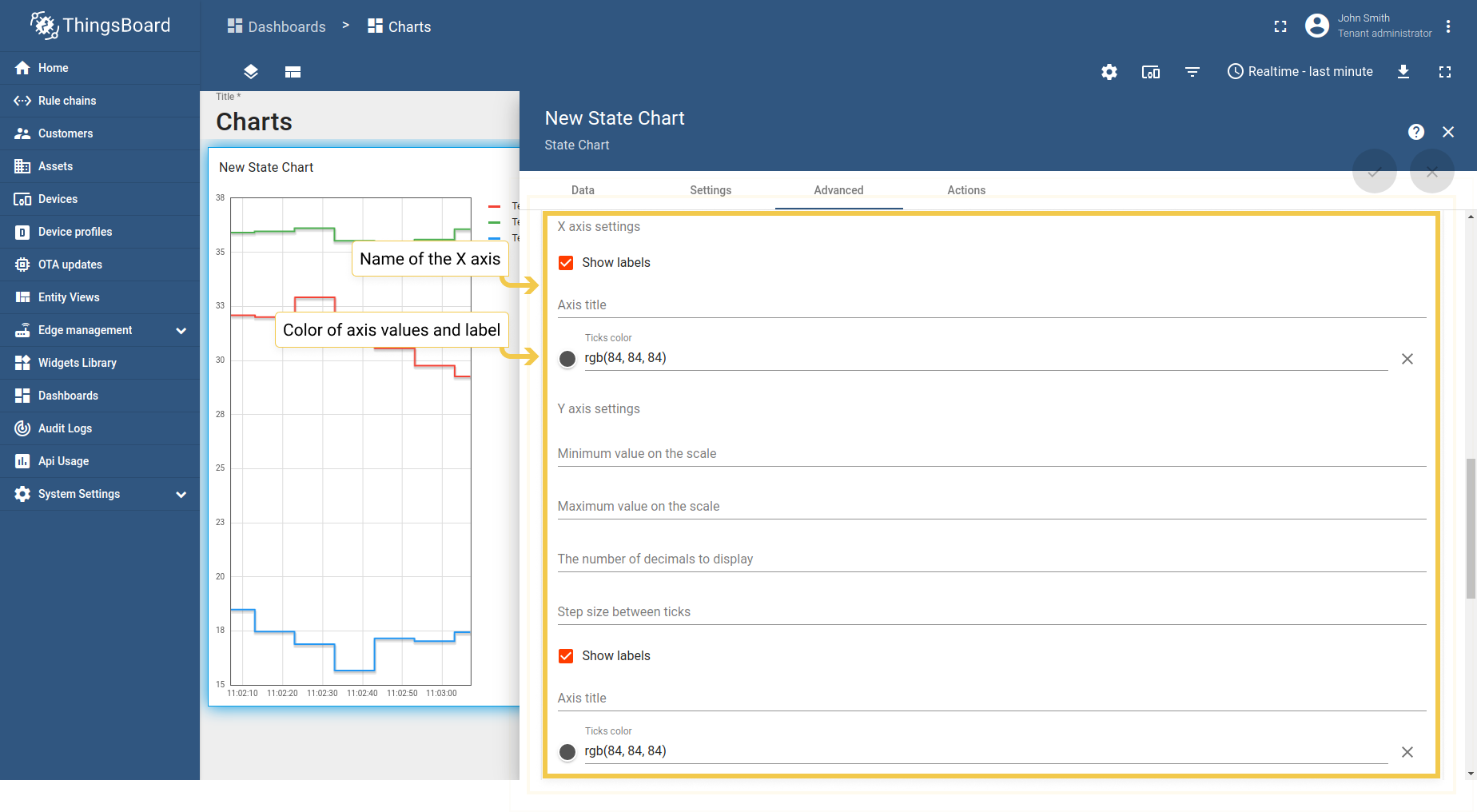Open manage layers icon

click(251, 72)
